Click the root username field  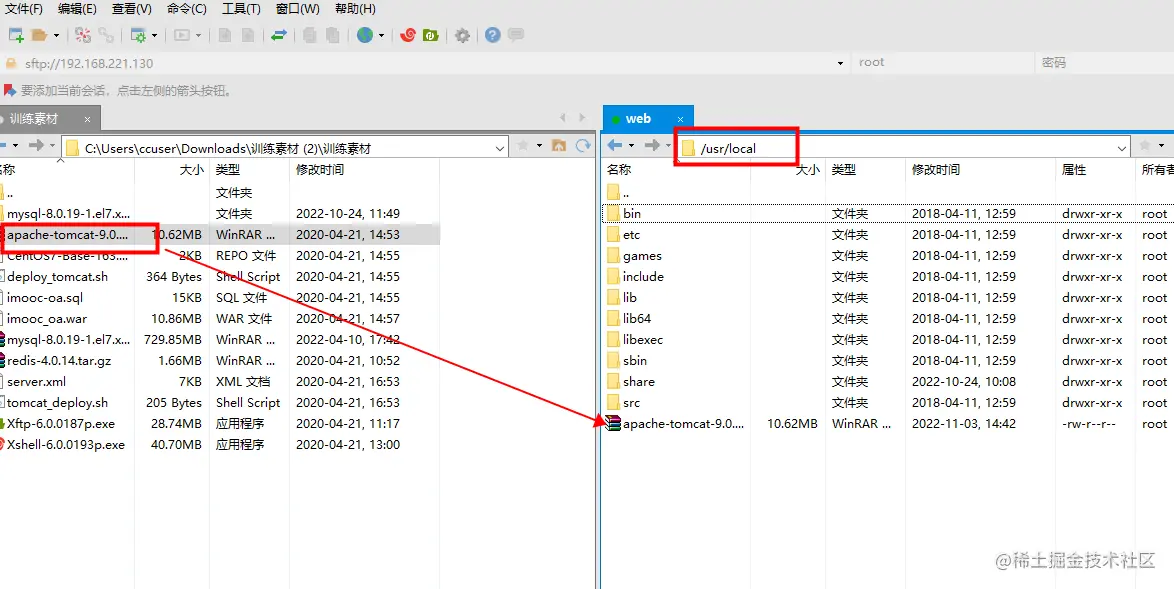point(942,63)
